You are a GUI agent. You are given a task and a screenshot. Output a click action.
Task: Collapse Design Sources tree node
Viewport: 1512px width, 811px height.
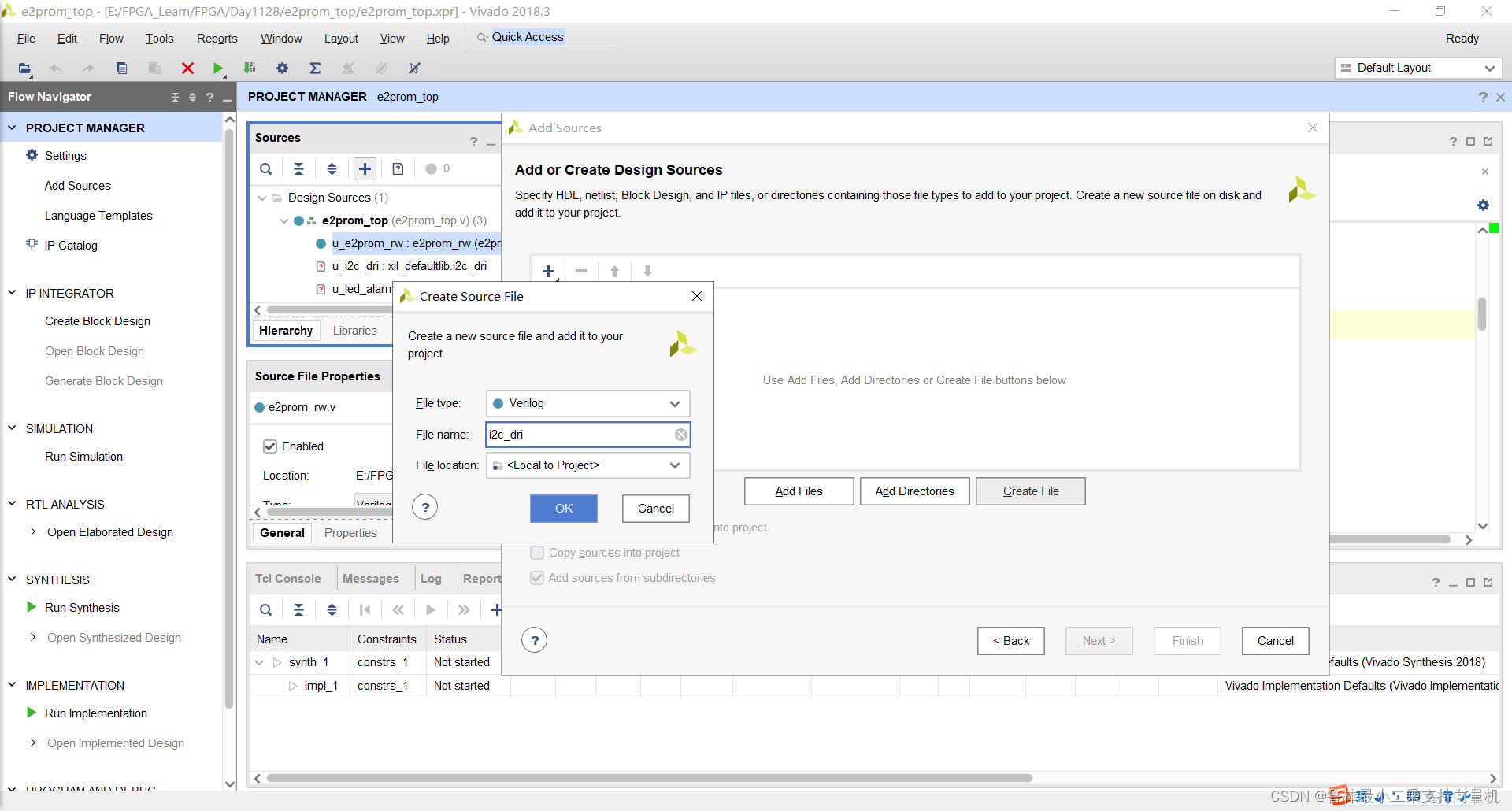262,198
